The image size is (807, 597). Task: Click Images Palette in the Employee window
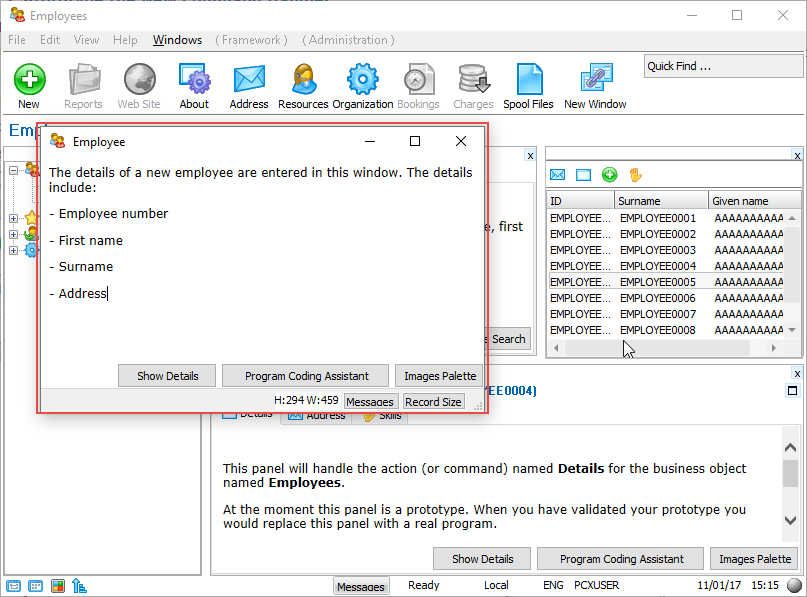point(440,376)
